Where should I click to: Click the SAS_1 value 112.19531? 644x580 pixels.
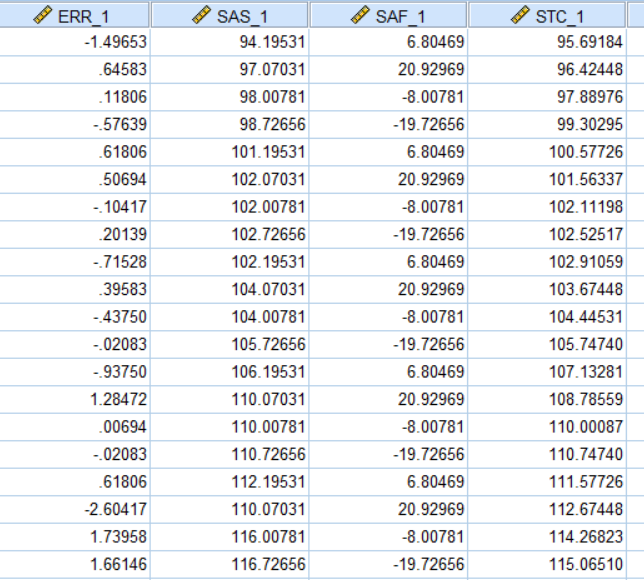pyautogui.click(x=268, y=482)
